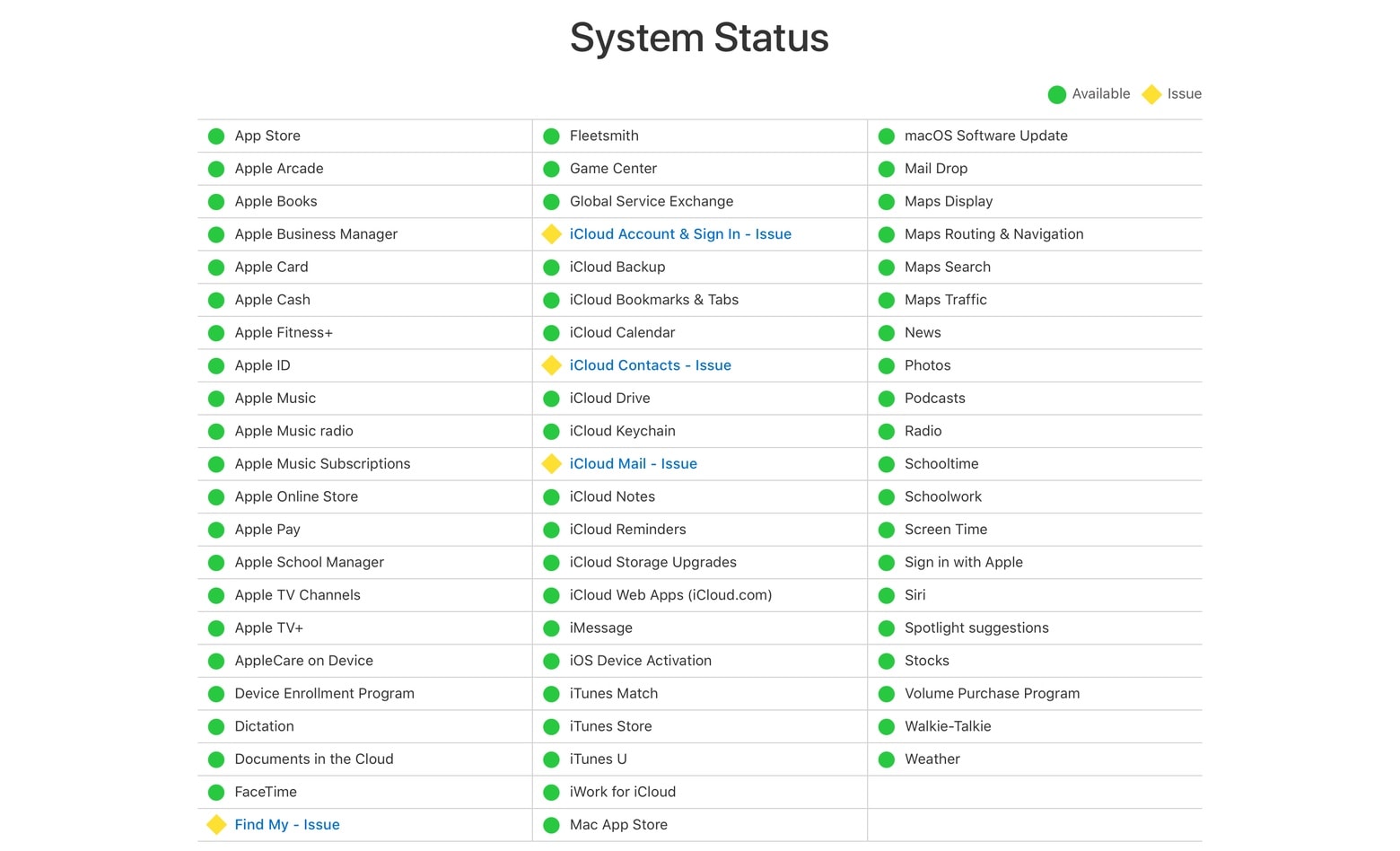The image size is (1400, 851).
Task: Click the System Status heading
Action: (x=699, y=38)
